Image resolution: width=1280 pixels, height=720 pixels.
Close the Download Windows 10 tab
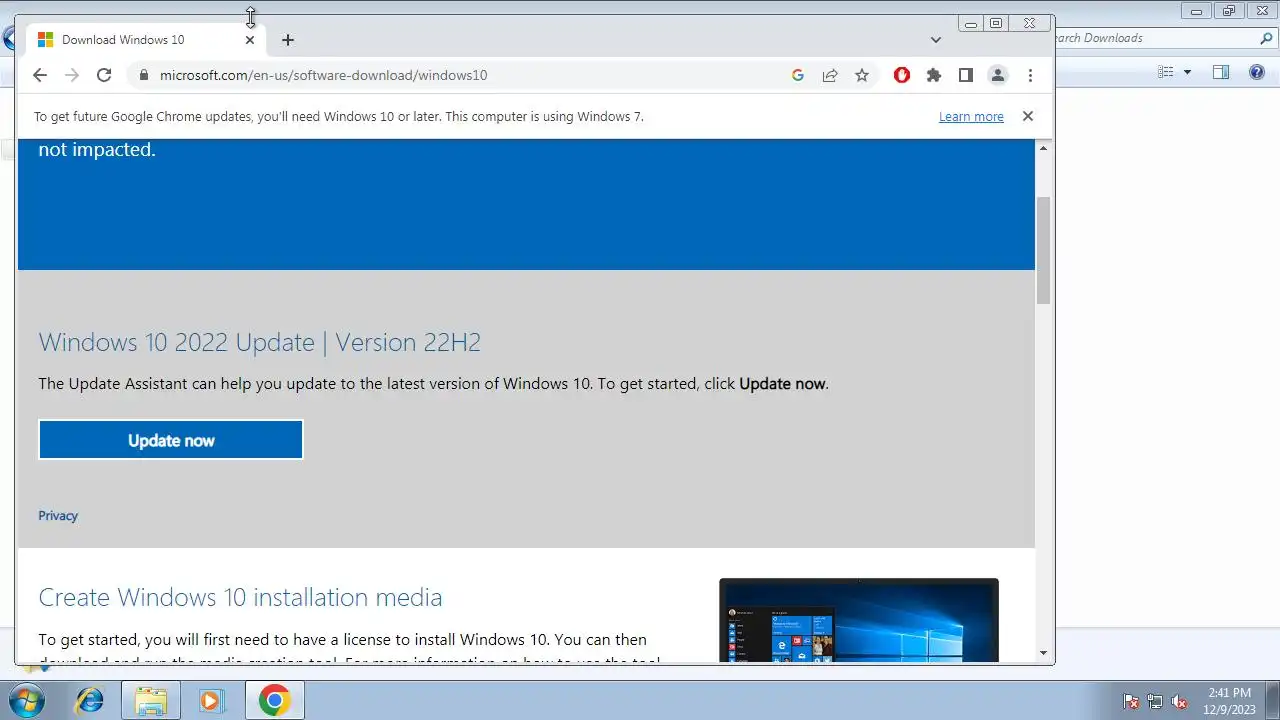[x=250, y=40]
